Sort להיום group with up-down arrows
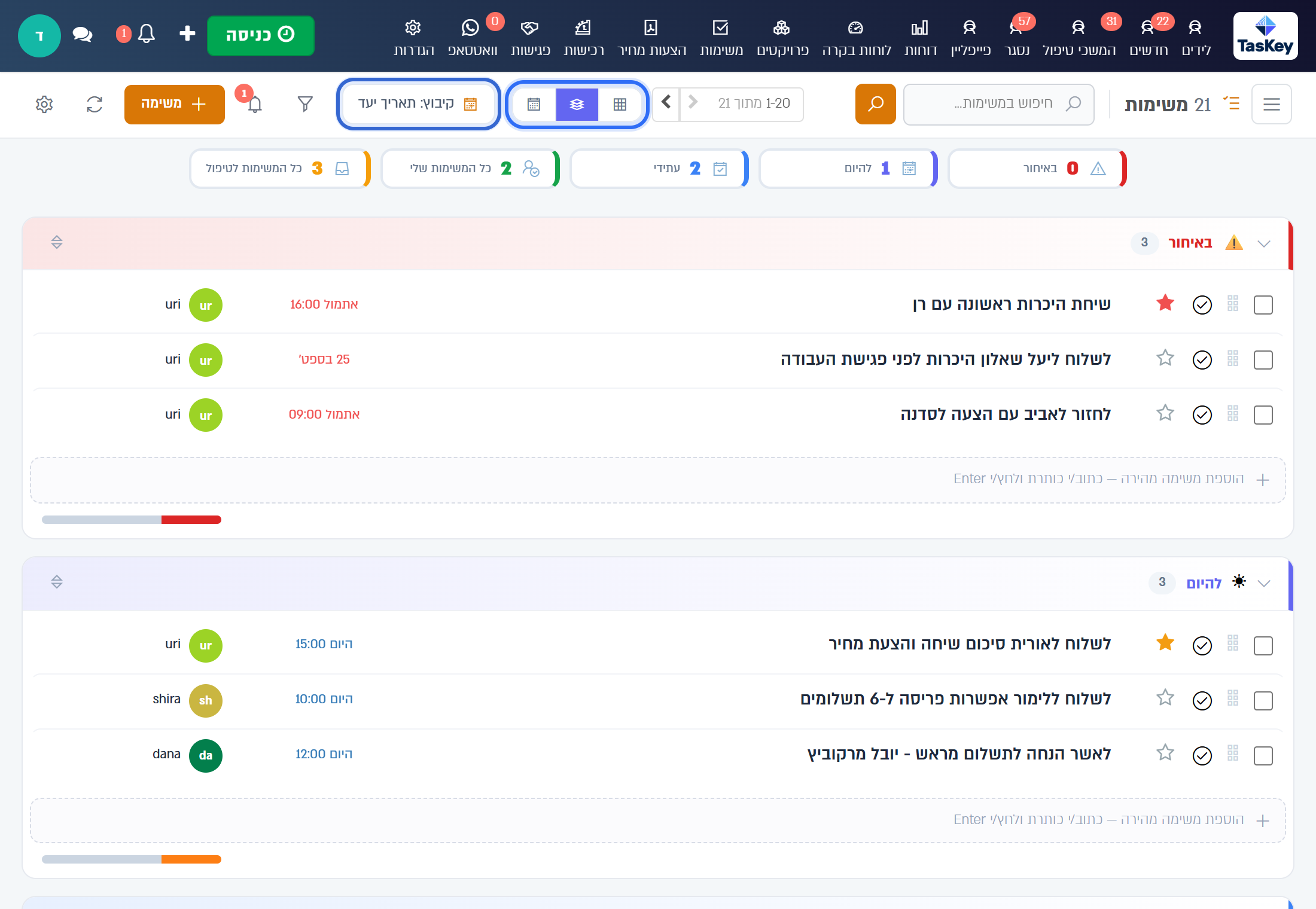The width and height of the screenshot is (1316, 909). (x=57, y=582)
